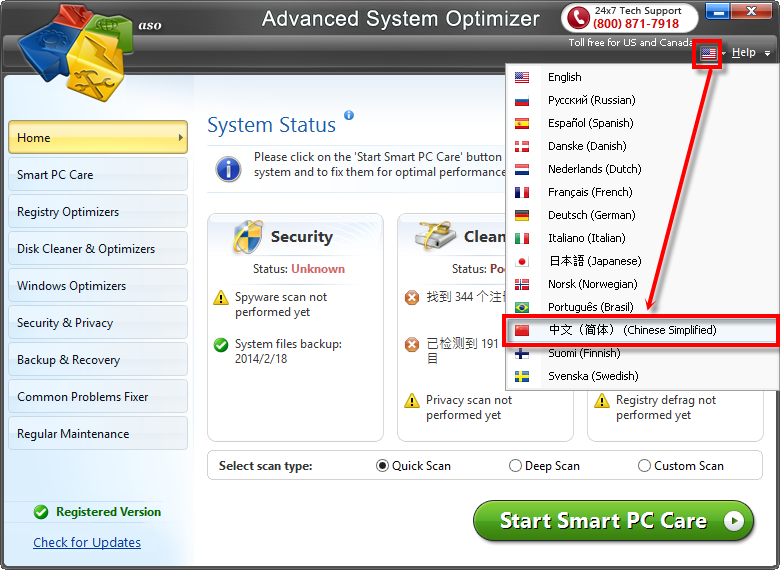Click the red X icon beside 191
The width and height of the screenshot is (780, 570).
tap(412, 344)
